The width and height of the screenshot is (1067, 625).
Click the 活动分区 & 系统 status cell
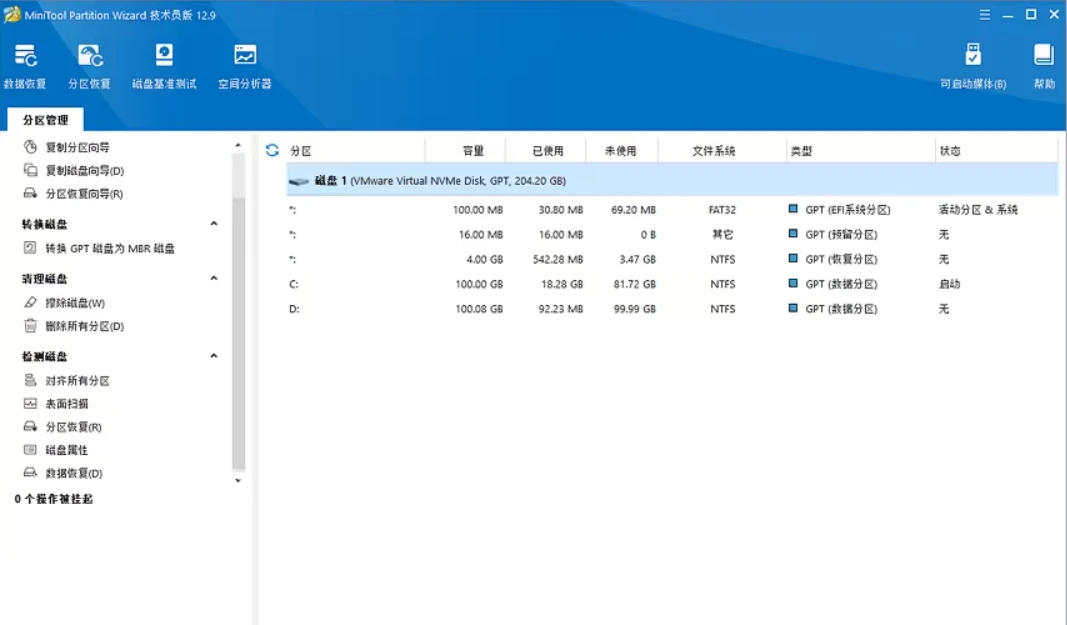click(978, 210)
